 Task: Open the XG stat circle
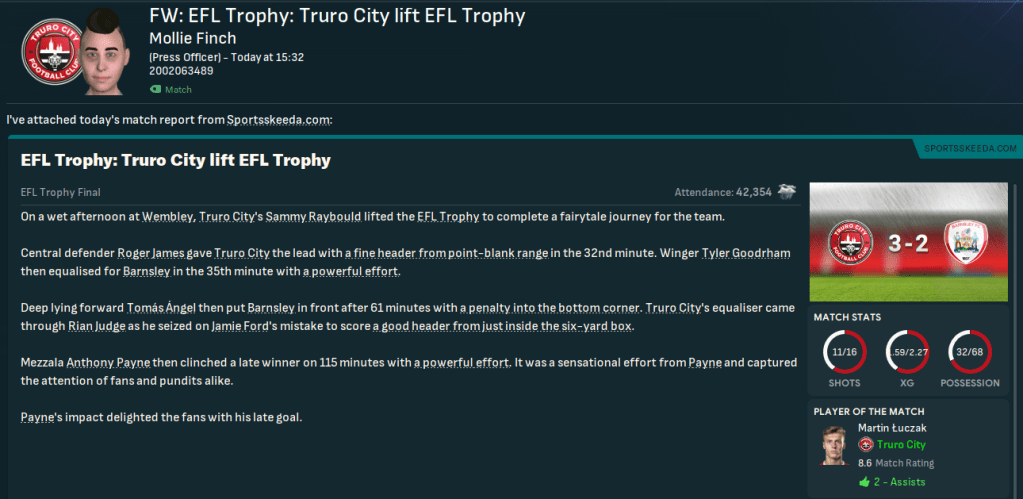pos(907,350)
